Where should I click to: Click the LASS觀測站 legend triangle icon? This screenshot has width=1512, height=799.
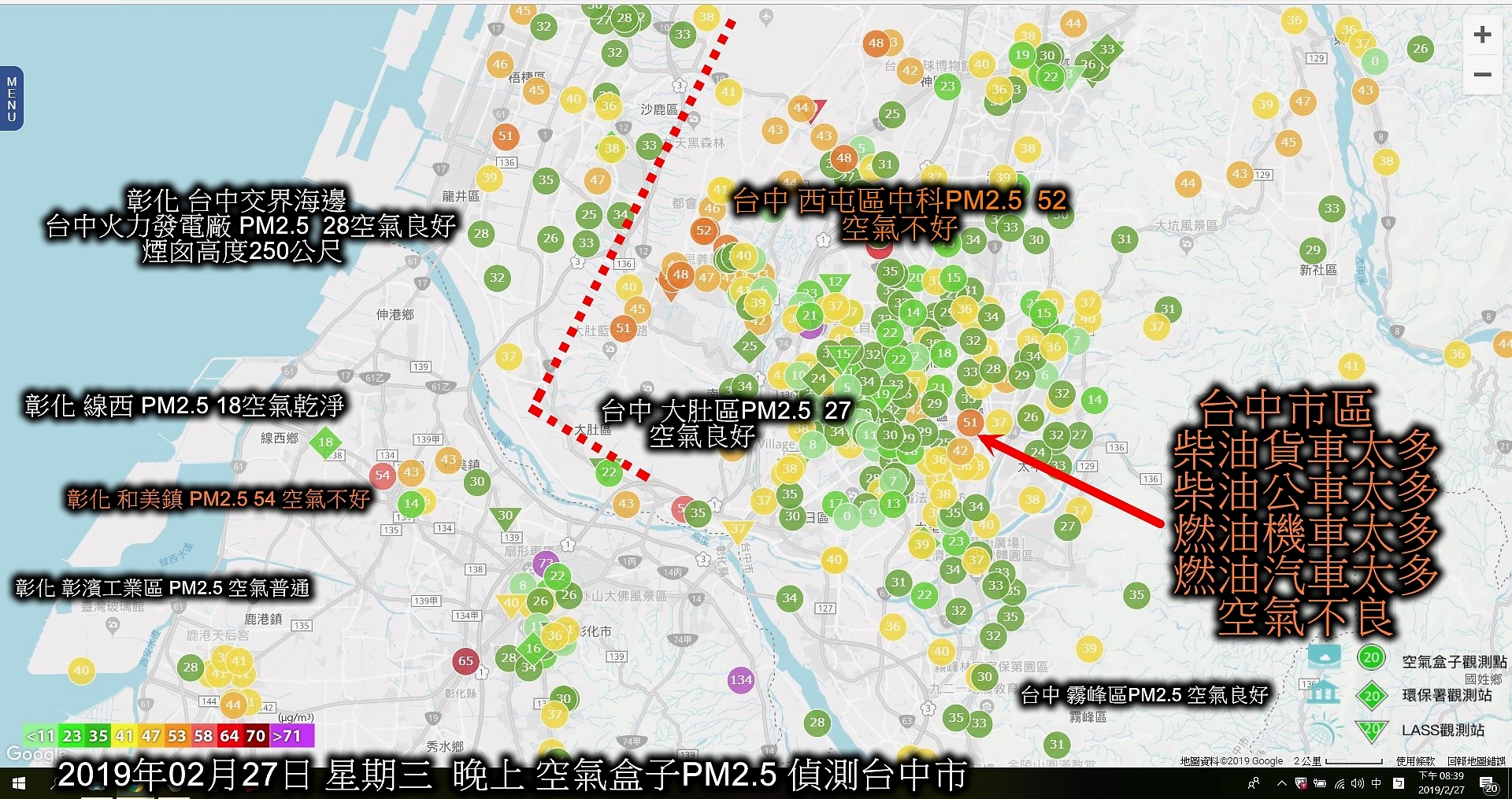[x=1371, y=730]
